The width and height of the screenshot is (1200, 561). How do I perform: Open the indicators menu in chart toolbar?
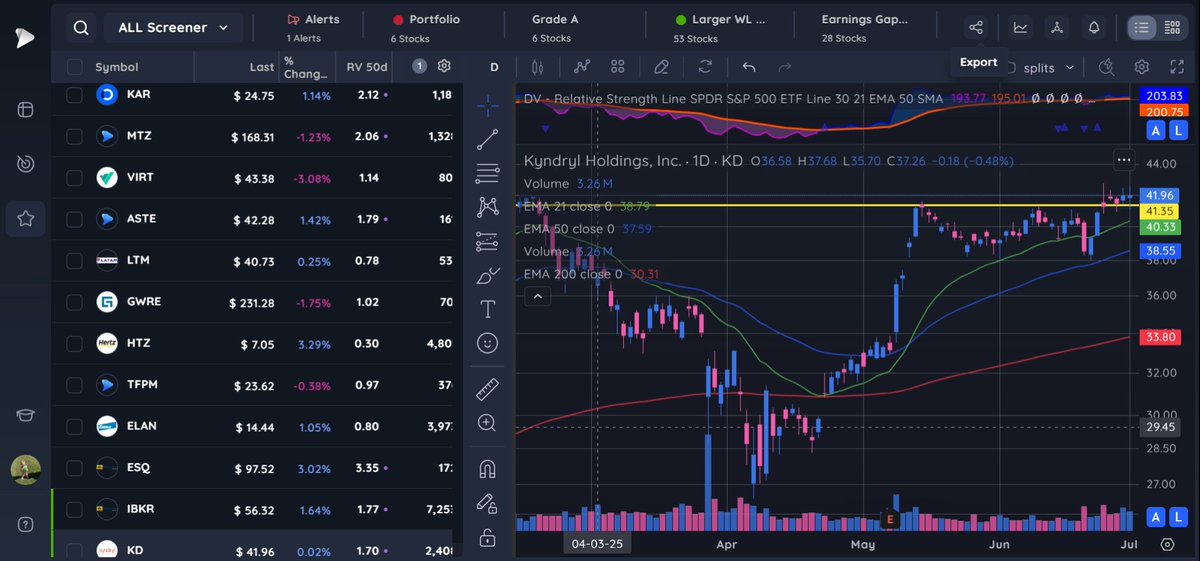pos(582,67)
